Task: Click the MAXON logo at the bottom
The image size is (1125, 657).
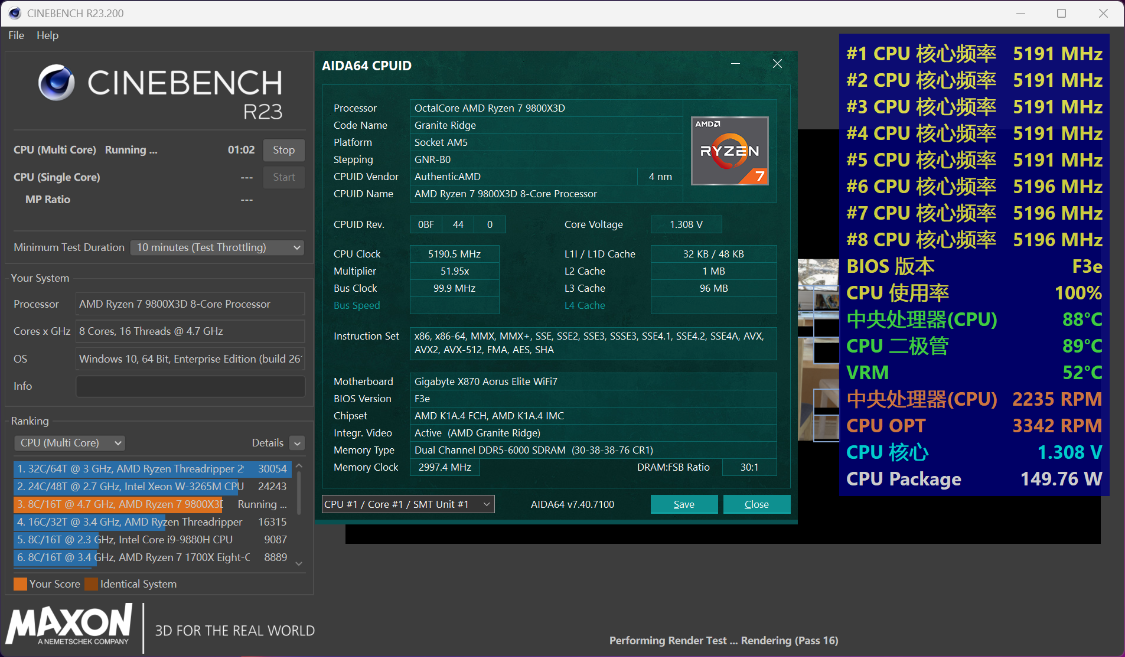Action: (x=70, y=625)
